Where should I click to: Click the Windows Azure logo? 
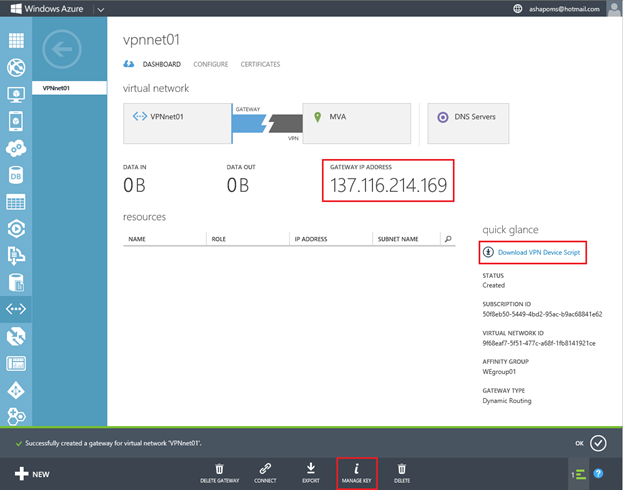click(x=46, y=9)
